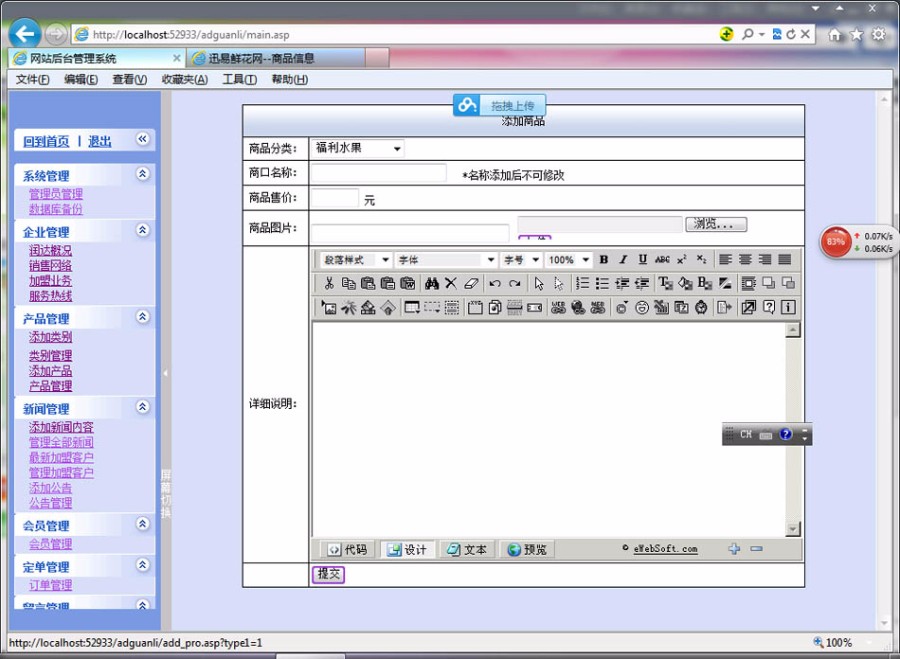
Task: Toggle bold formatting in the editor
Action: pyautogui.click(x=601, y=260)
